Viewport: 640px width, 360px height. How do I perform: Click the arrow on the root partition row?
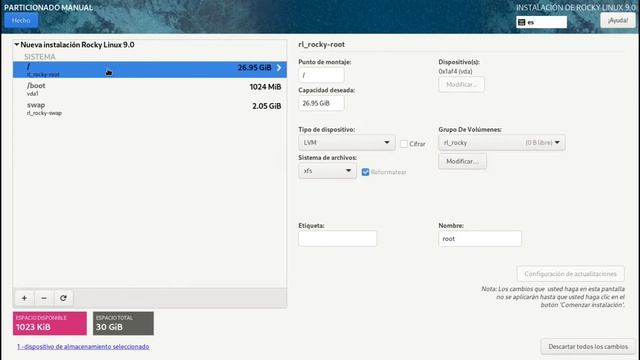(279, 68)
